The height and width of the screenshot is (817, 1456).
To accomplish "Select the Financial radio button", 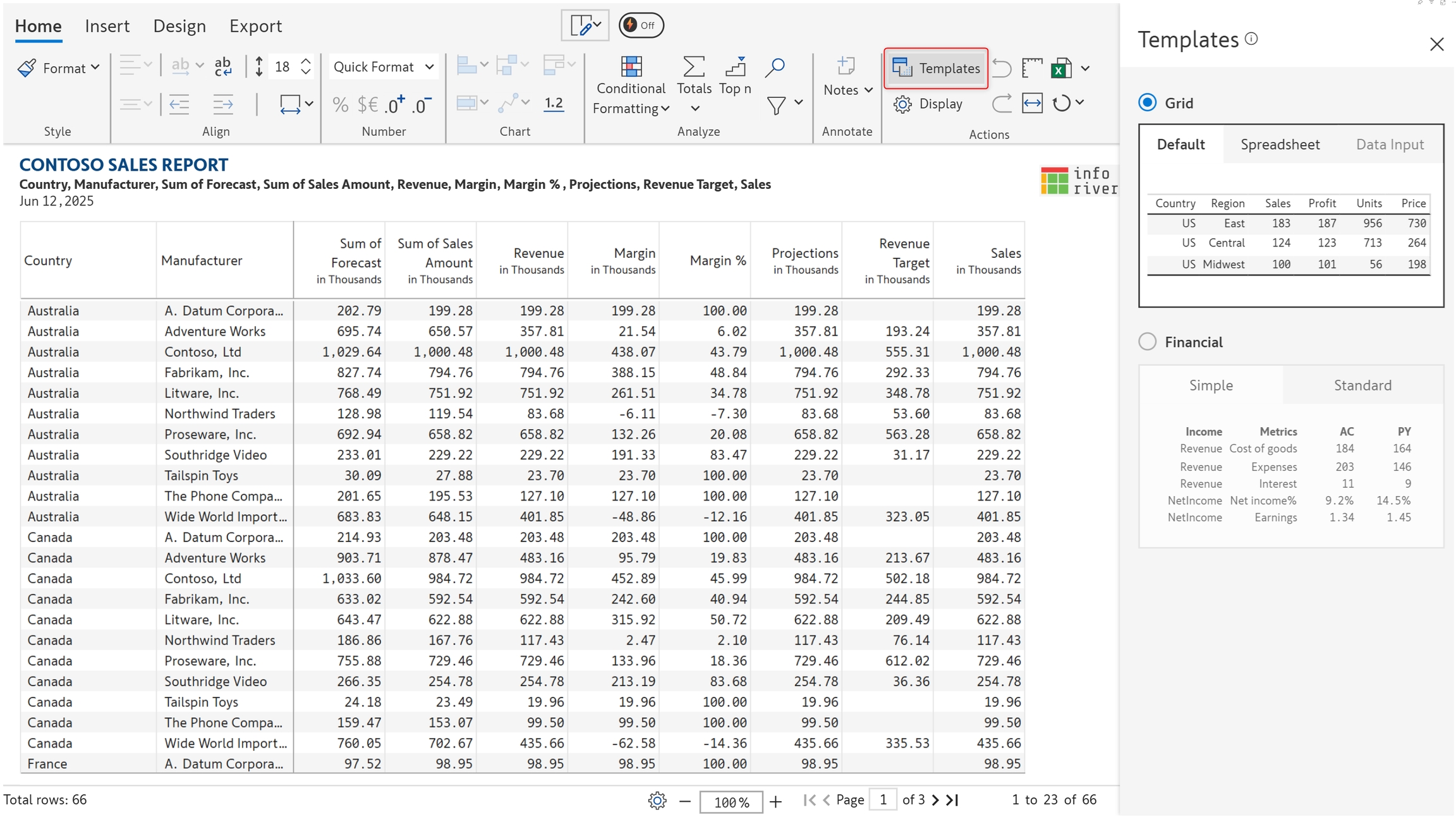I will point(1147,342).
